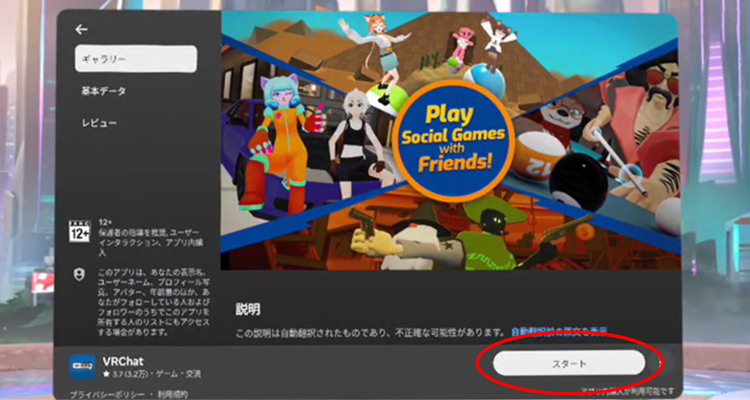Image resolution: width=750 pixels, height=400 pixels.
Task: Click the data sharing notice text
Action: coord(141,300)
